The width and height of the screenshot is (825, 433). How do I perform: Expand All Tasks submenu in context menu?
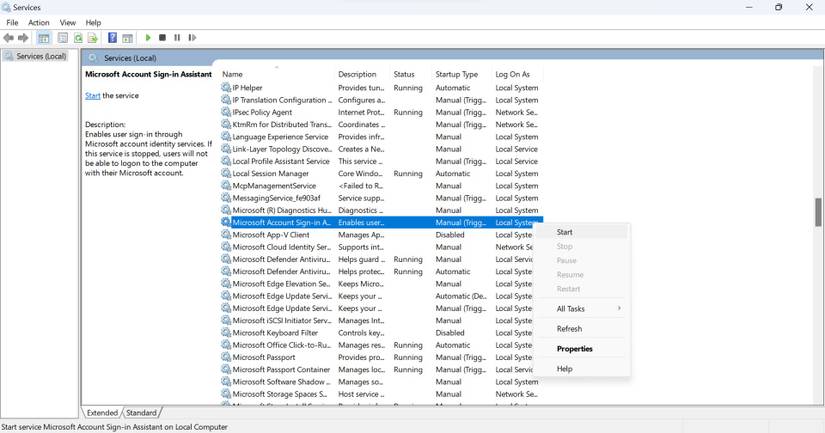tap(582, 309)
